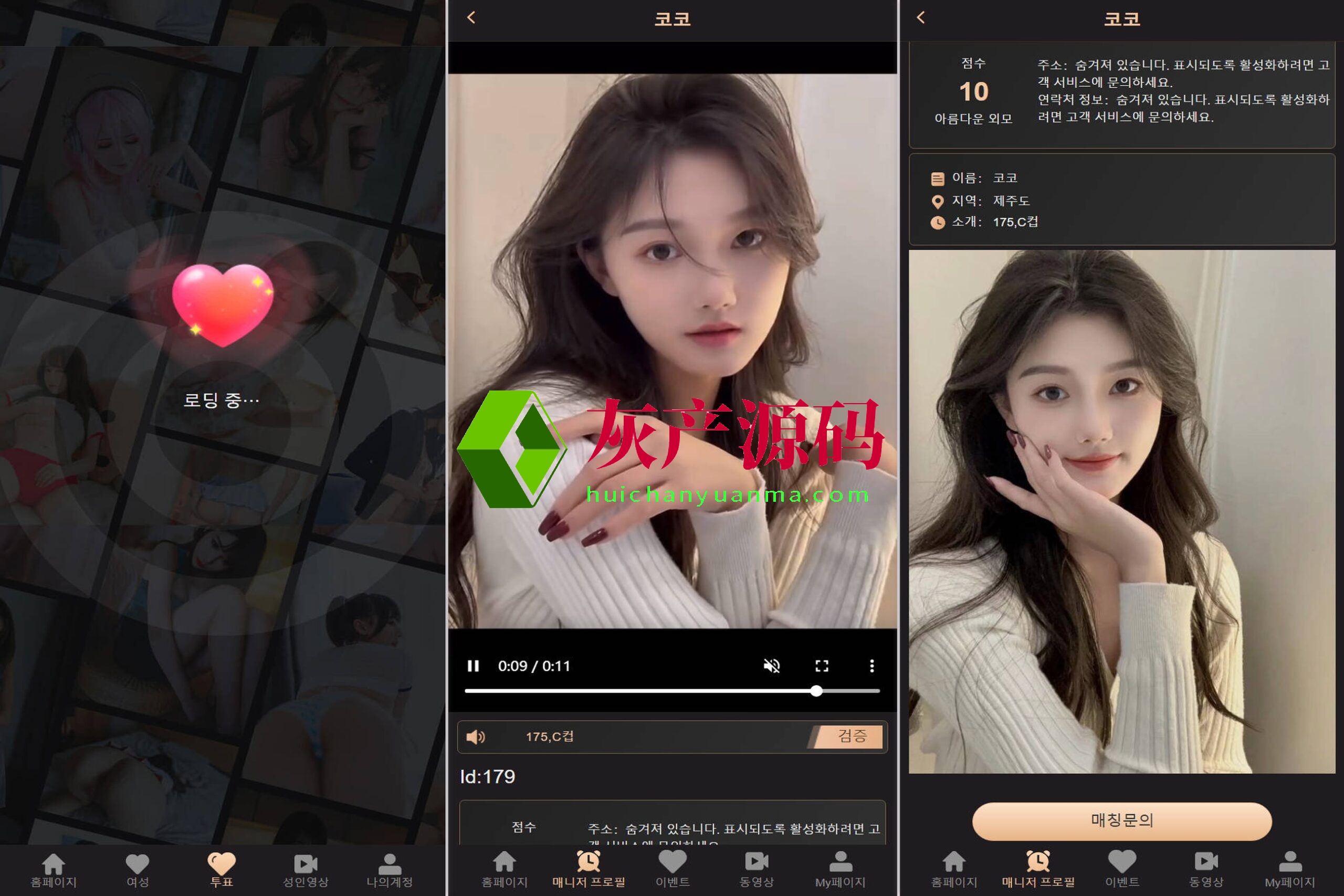This screenshot has width=1344, height=896.
Task: Pause the video playback
Action: click(x=473, y=666)
